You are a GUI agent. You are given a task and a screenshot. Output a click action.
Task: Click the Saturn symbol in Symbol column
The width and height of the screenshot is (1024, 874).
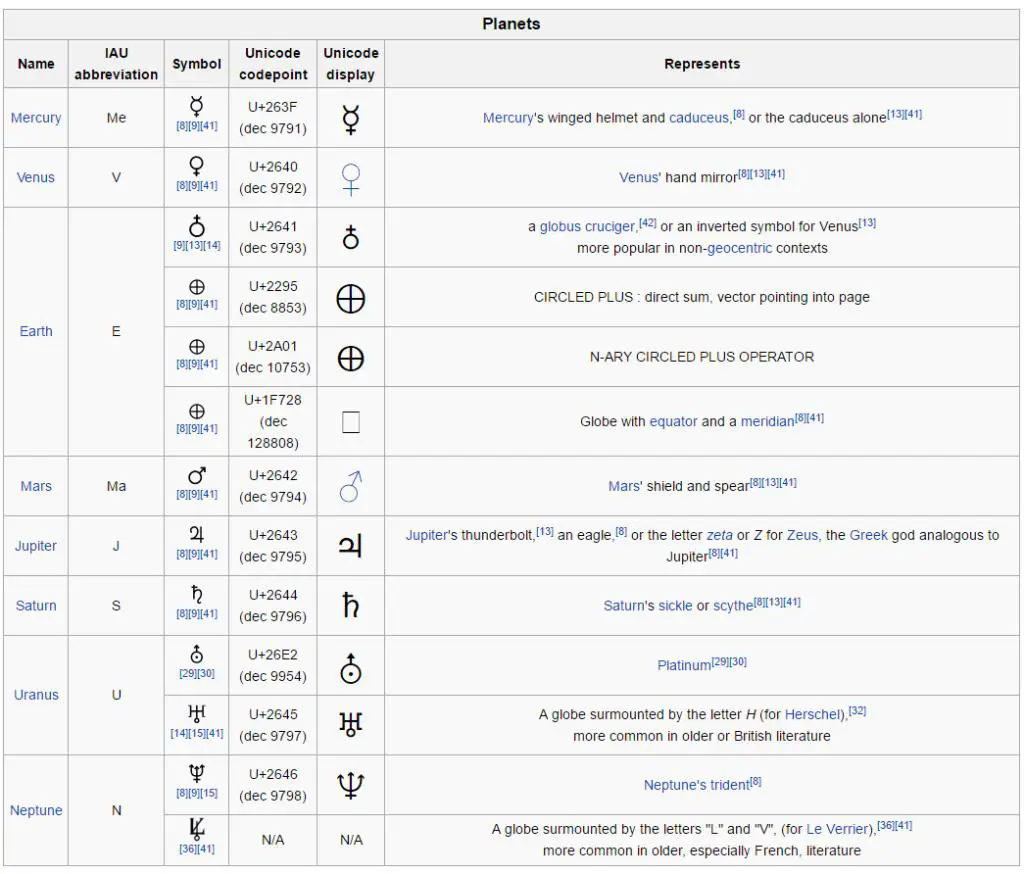[x=196, y=595]
